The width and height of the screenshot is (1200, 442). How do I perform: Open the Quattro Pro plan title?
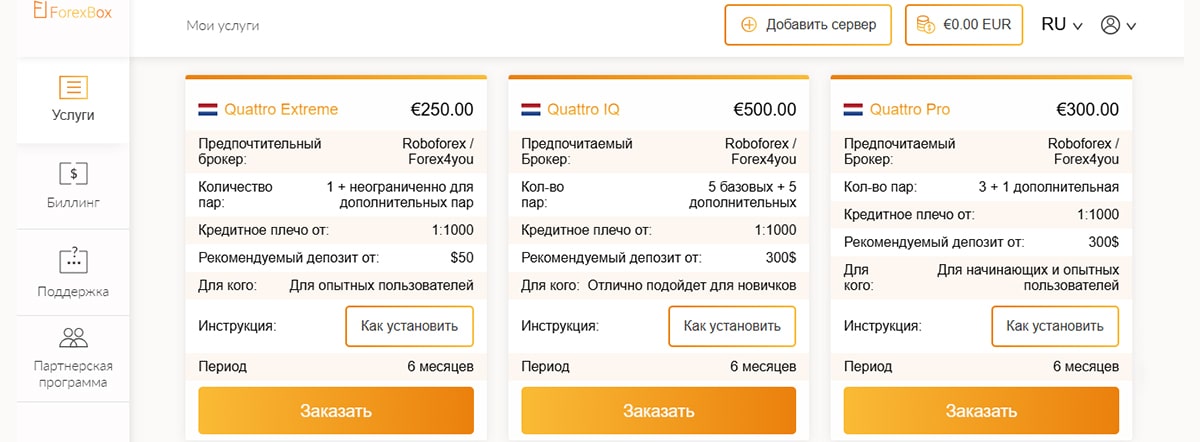point(910,110)
